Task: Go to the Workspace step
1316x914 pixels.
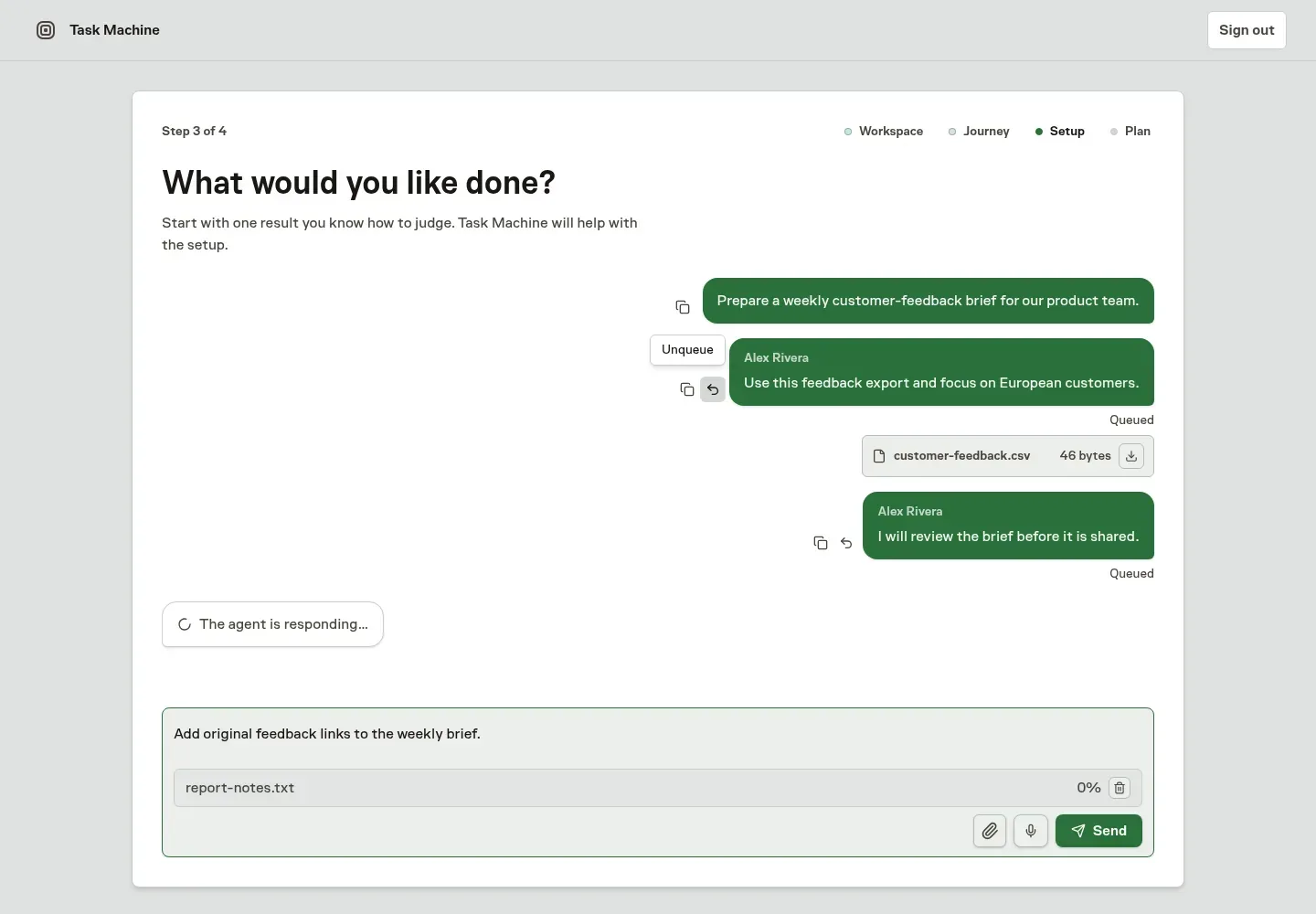Action: coord(884,132)
